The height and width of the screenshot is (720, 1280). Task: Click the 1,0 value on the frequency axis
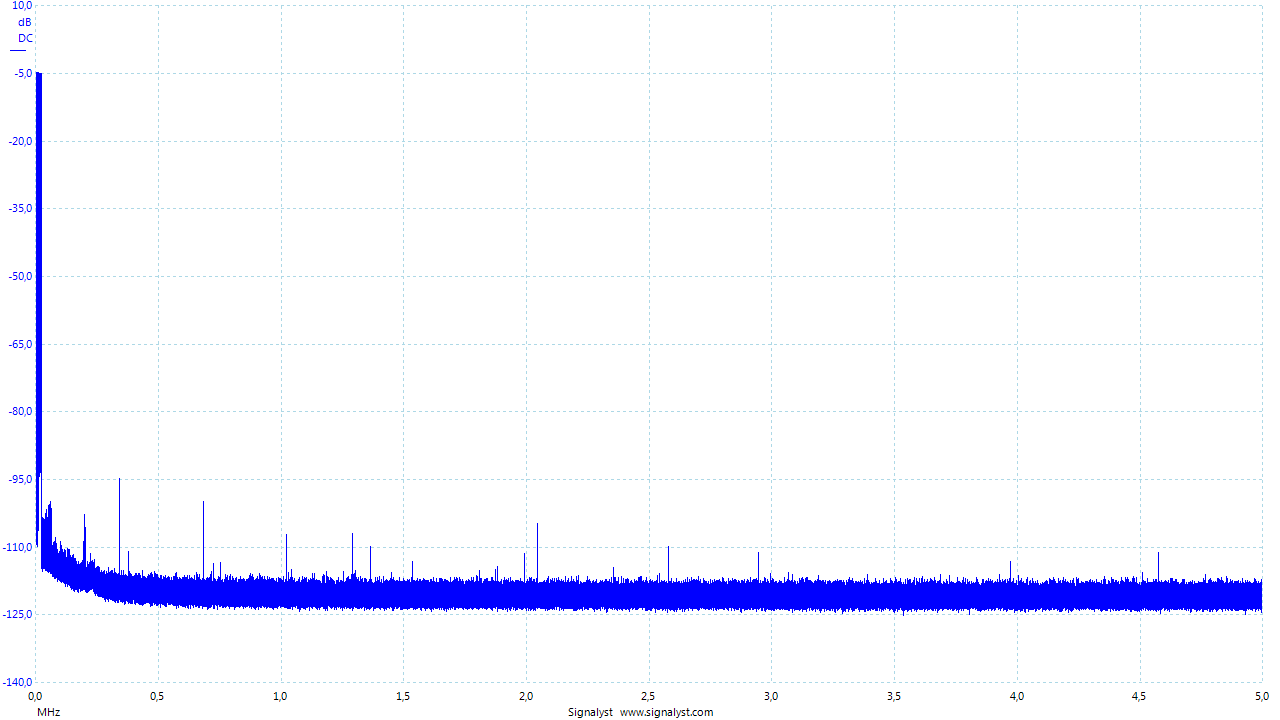280,695
